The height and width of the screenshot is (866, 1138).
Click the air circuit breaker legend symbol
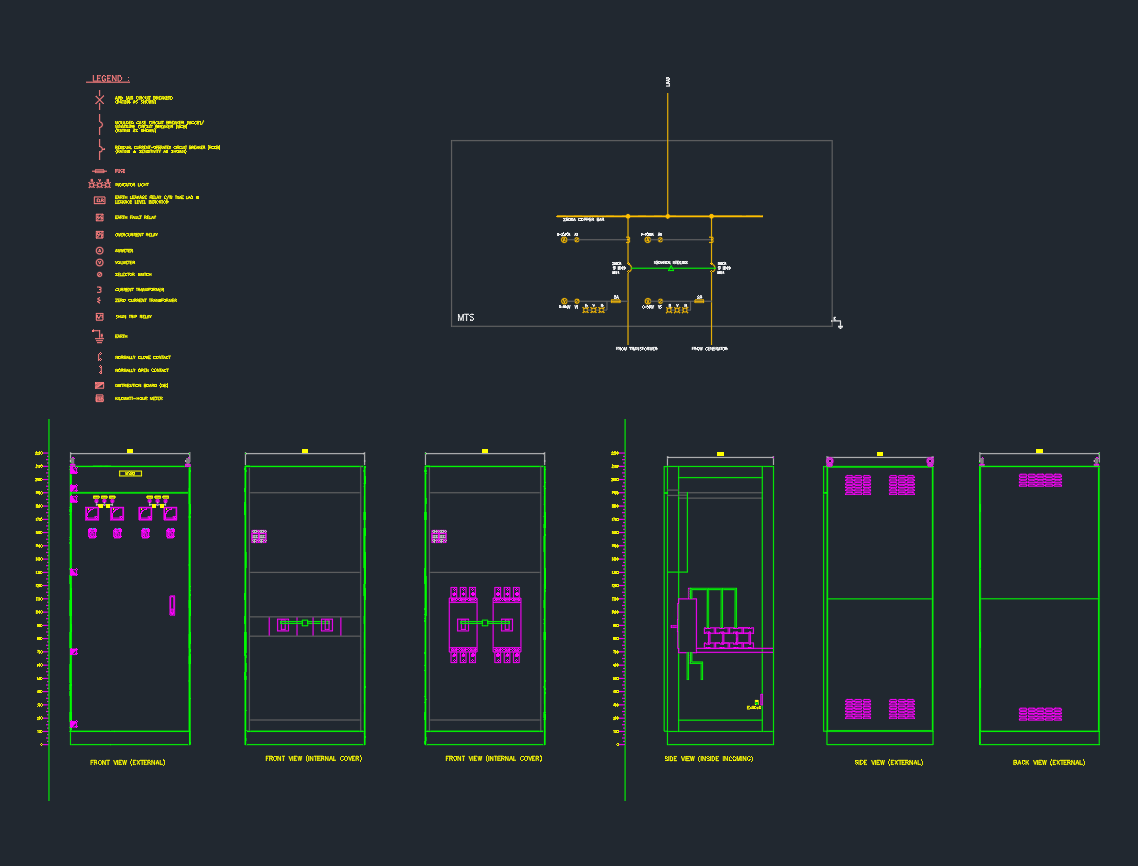[99, 100]
